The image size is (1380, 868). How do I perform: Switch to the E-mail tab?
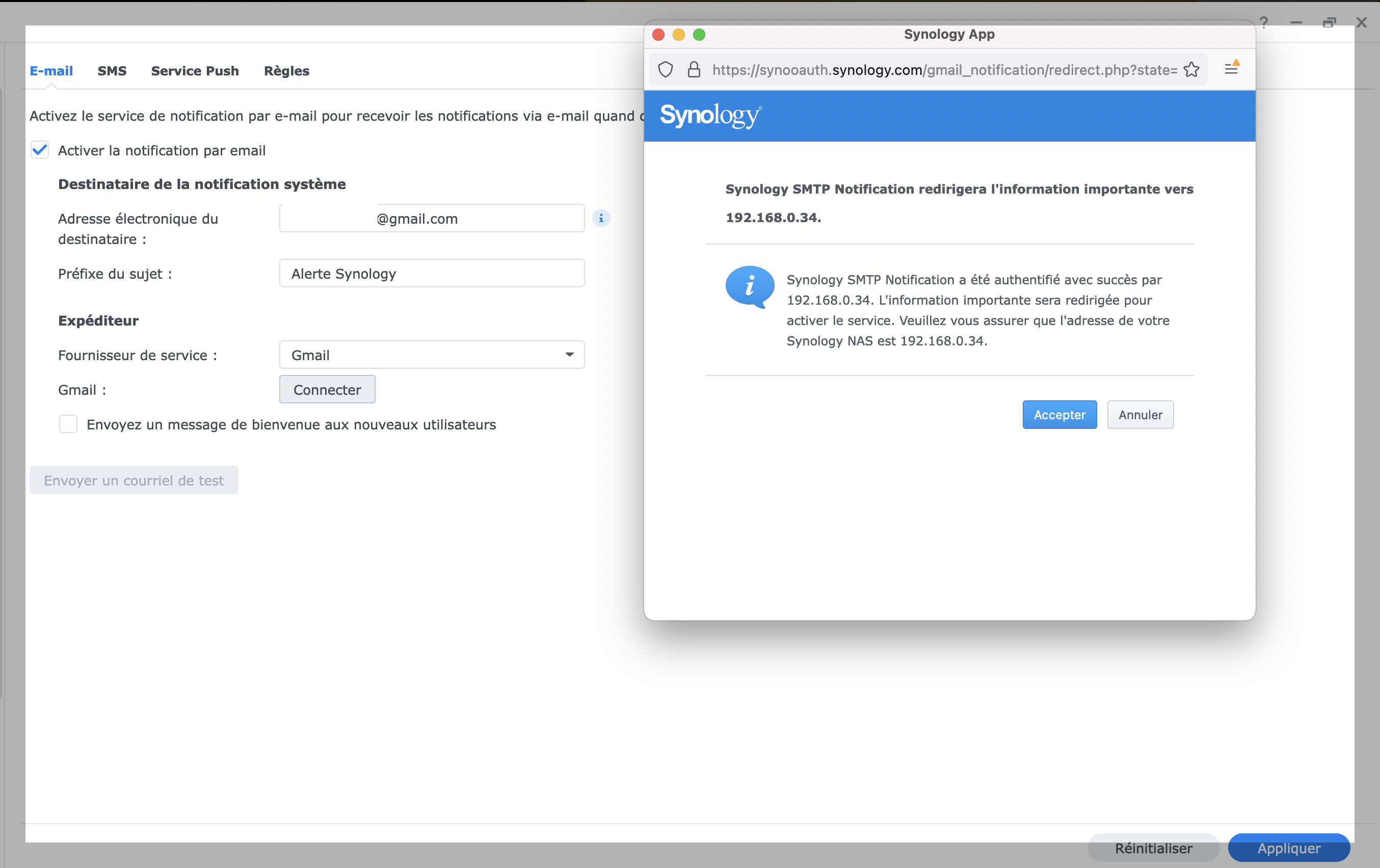[51, 70]
